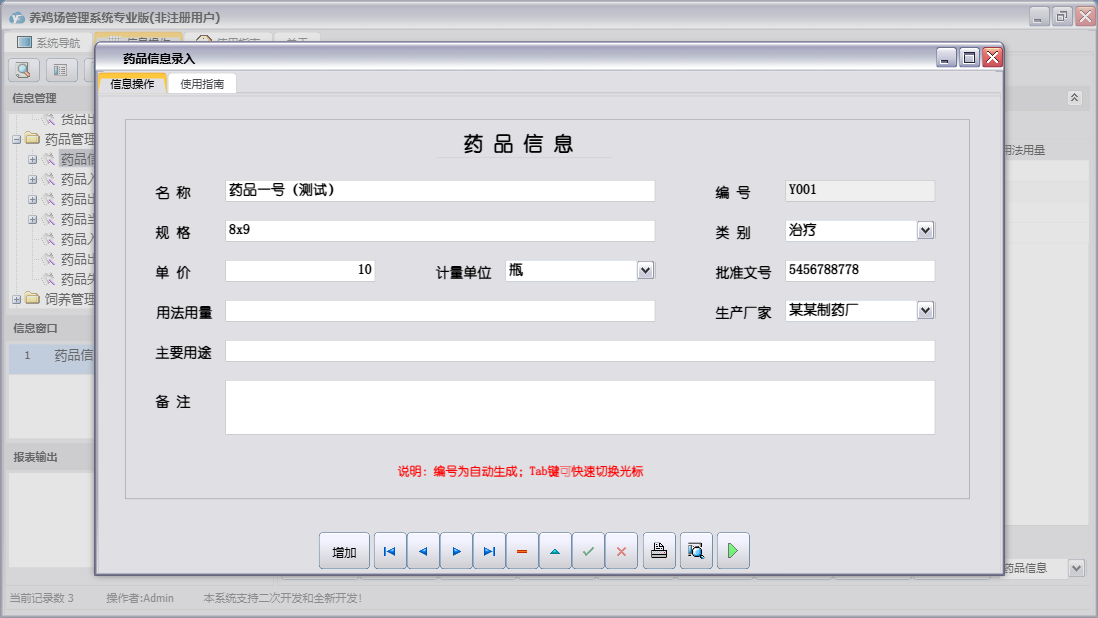Click the next record arrow icon

pos(456,550)
